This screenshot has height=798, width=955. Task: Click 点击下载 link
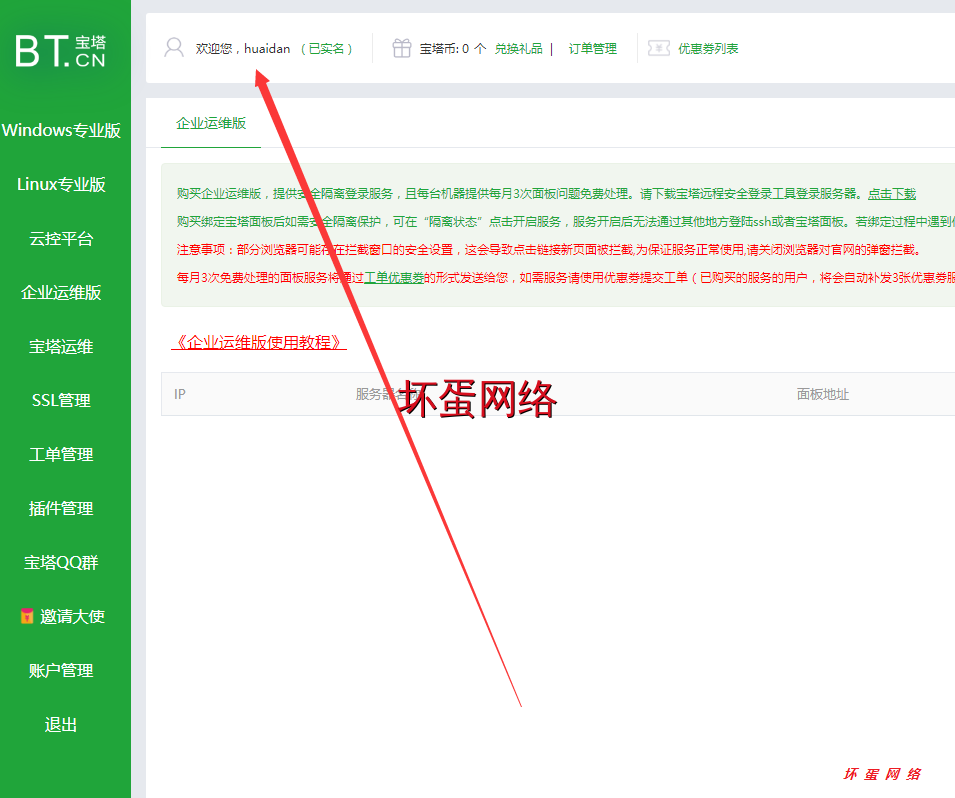892,194
